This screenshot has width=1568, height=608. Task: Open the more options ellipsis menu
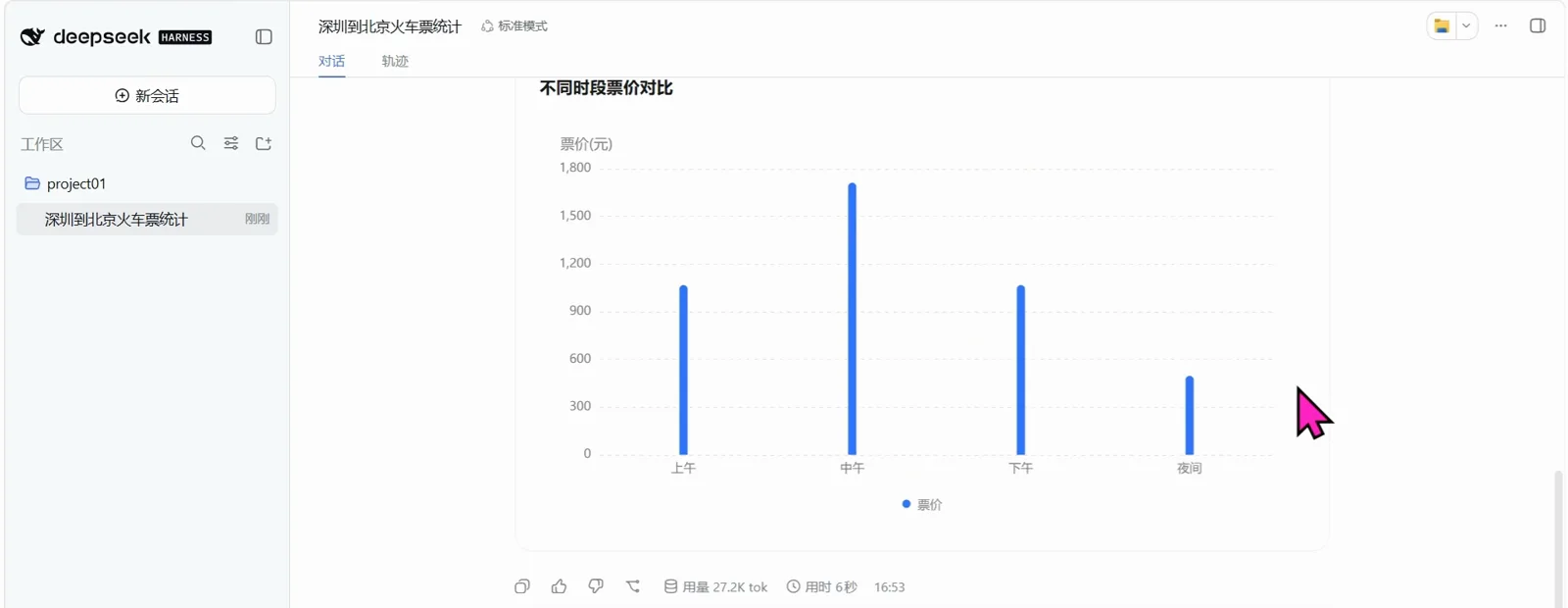tap(1500, 26)
